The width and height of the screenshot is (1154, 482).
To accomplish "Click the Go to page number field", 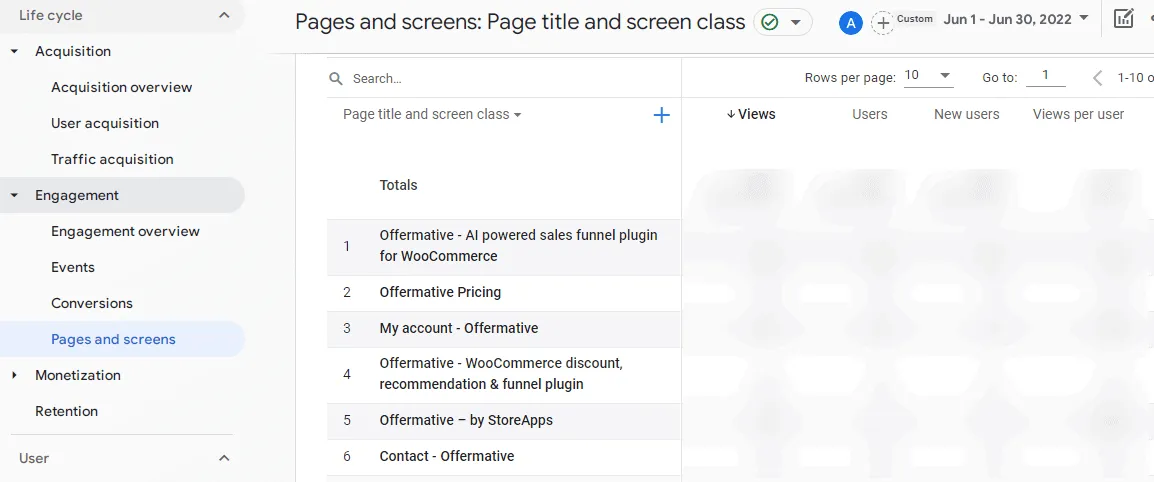I will click(1045, 76).
